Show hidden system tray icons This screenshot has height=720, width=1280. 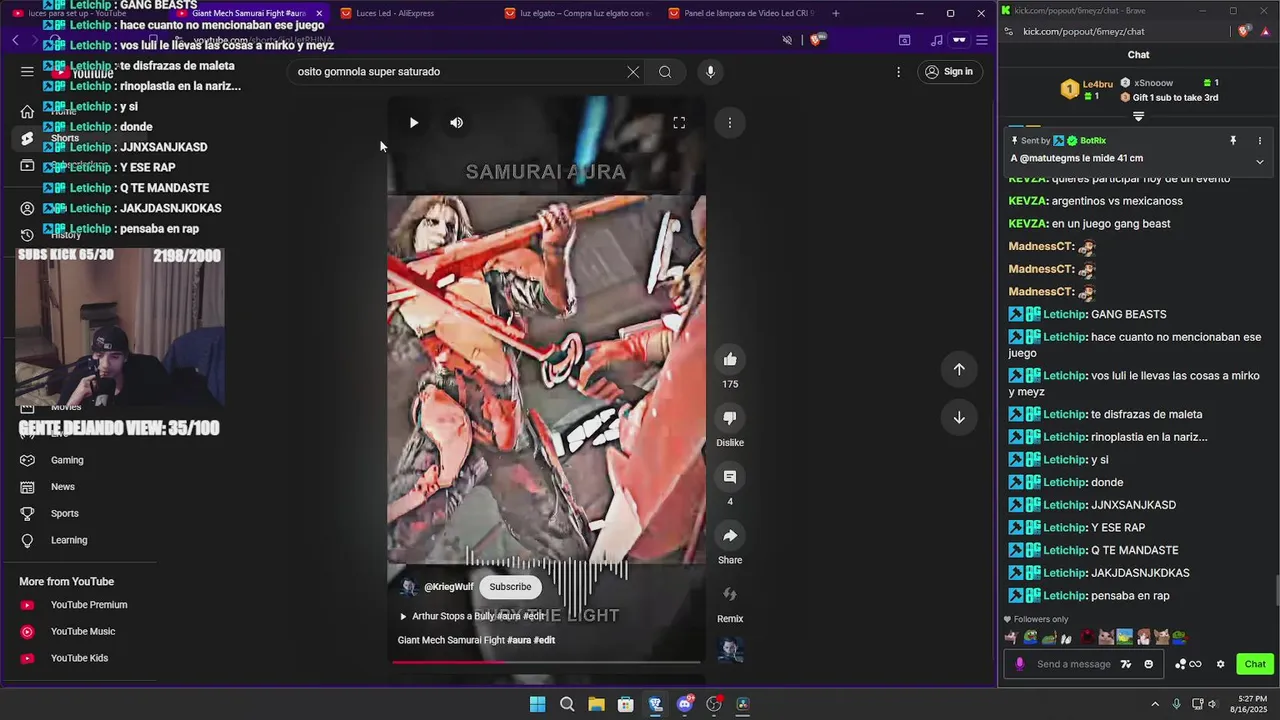[1155, 704]
